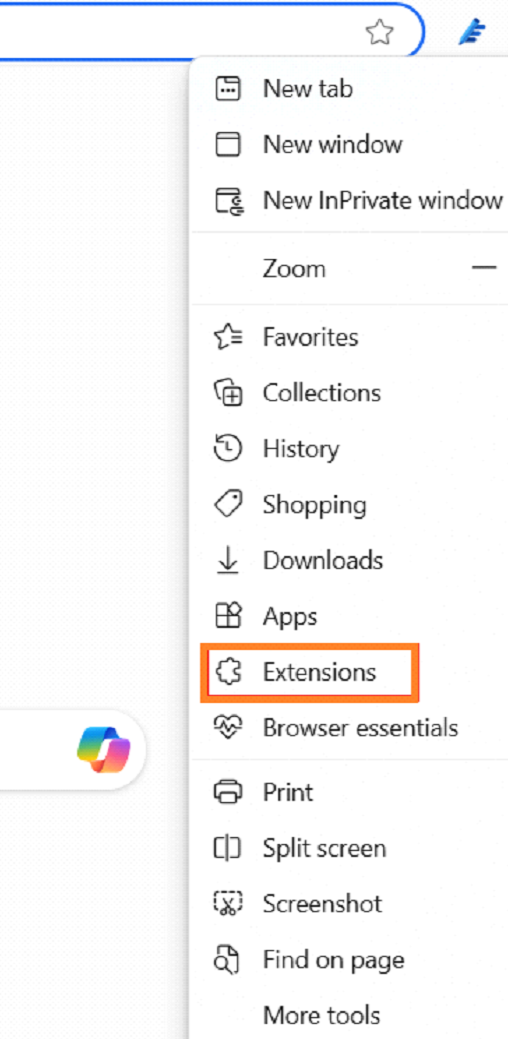The image size is (508, 1039).
Task: Click the New tab icon
Action: pyautogui.click(x=229, y=88)
